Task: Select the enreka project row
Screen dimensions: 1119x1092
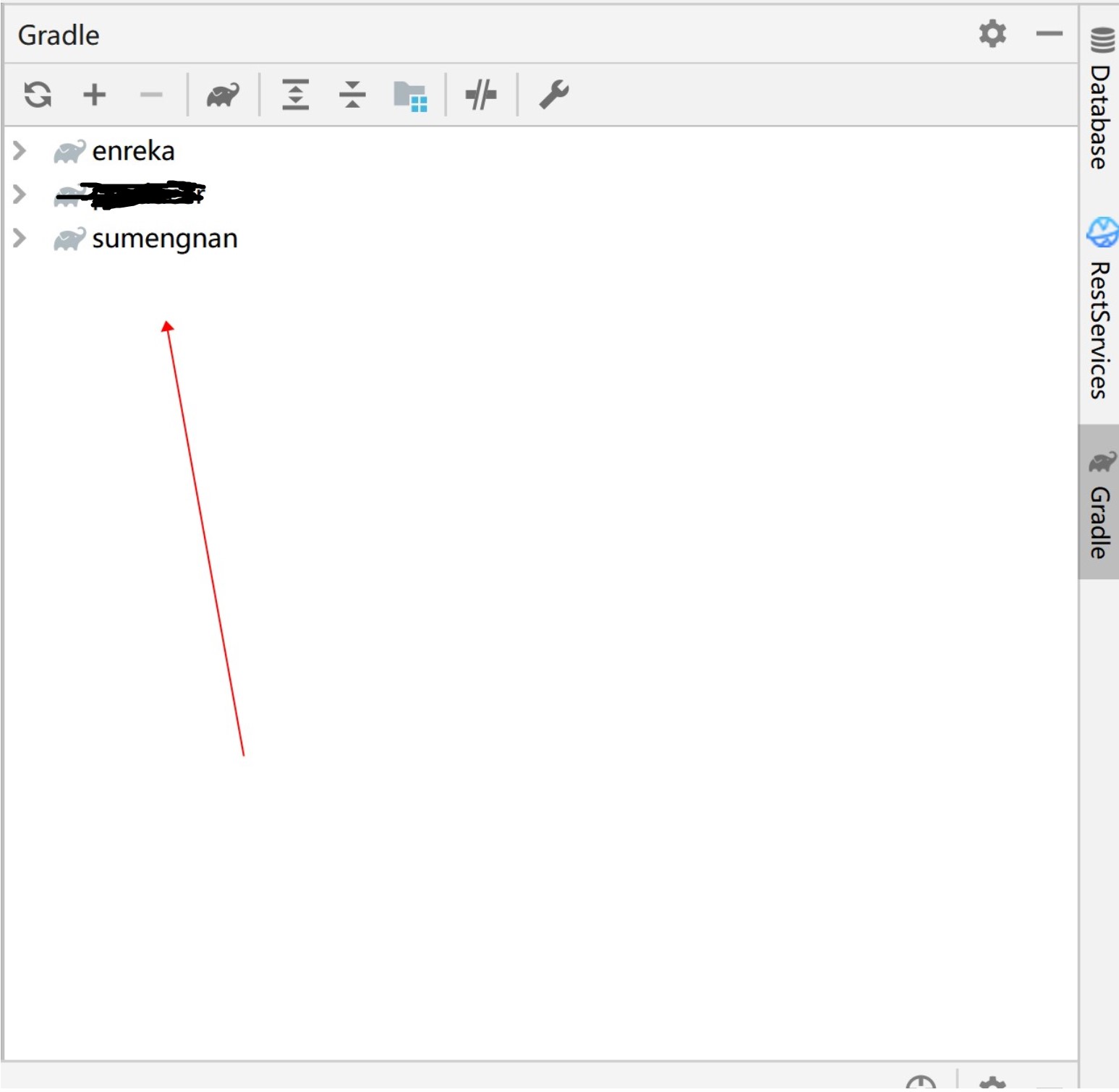Action: tap(540, 150)
